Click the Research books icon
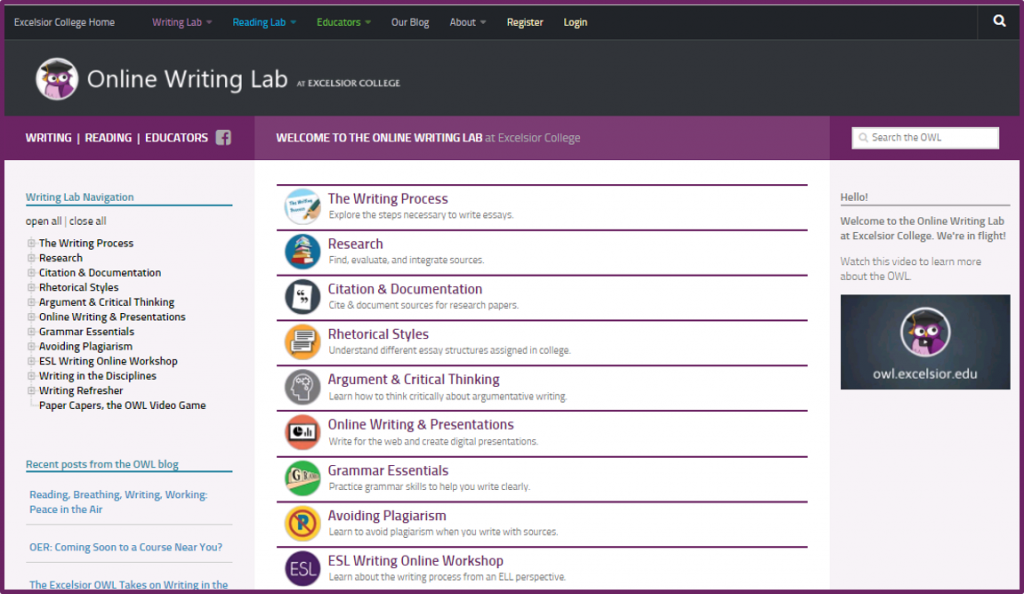Image resolution: width=1024 pixels, height=594 pixels. (x=302, y=251)
